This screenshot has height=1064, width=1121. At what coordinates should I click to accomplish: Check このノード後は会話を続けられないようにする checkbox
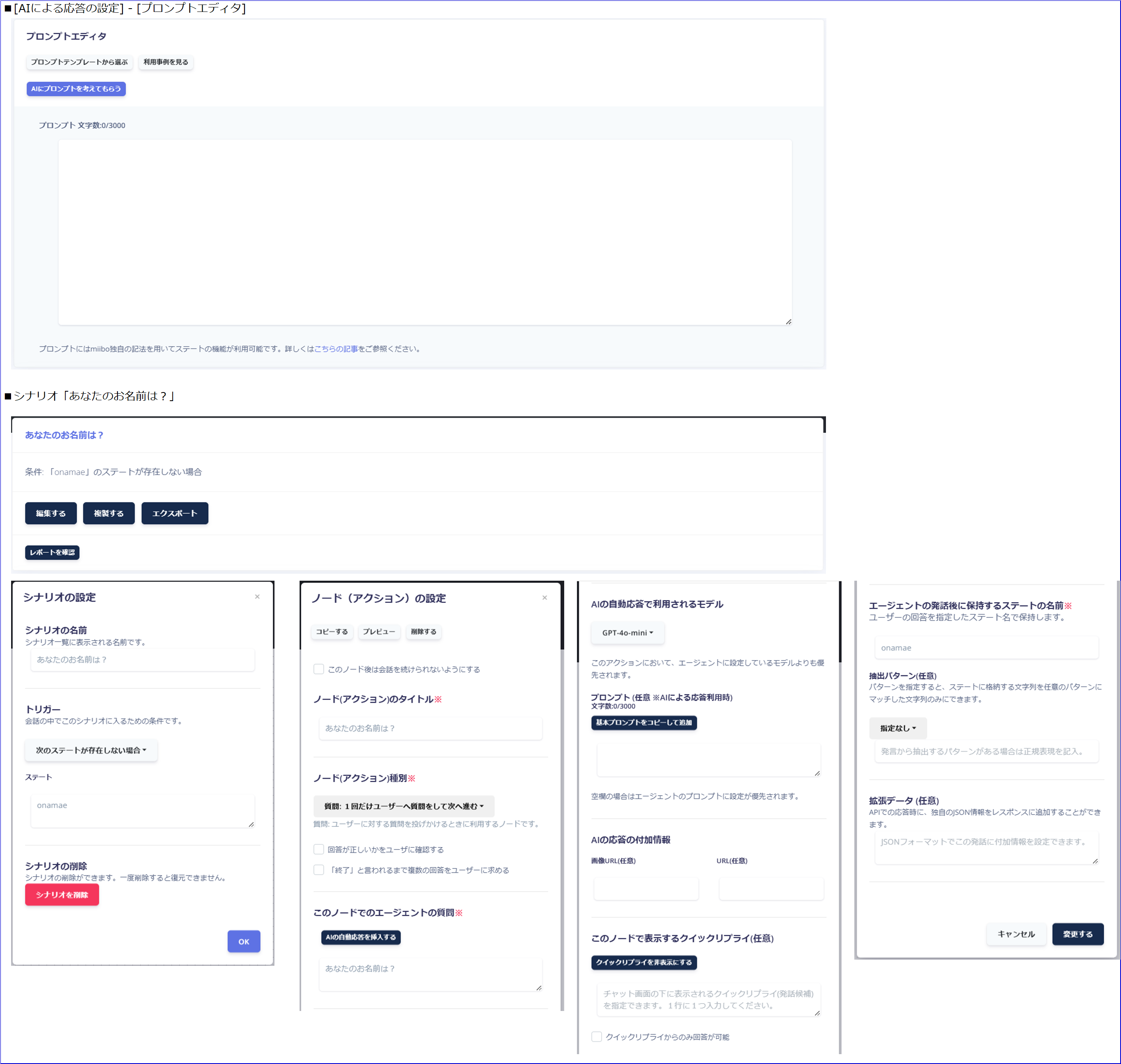(318, 669)
